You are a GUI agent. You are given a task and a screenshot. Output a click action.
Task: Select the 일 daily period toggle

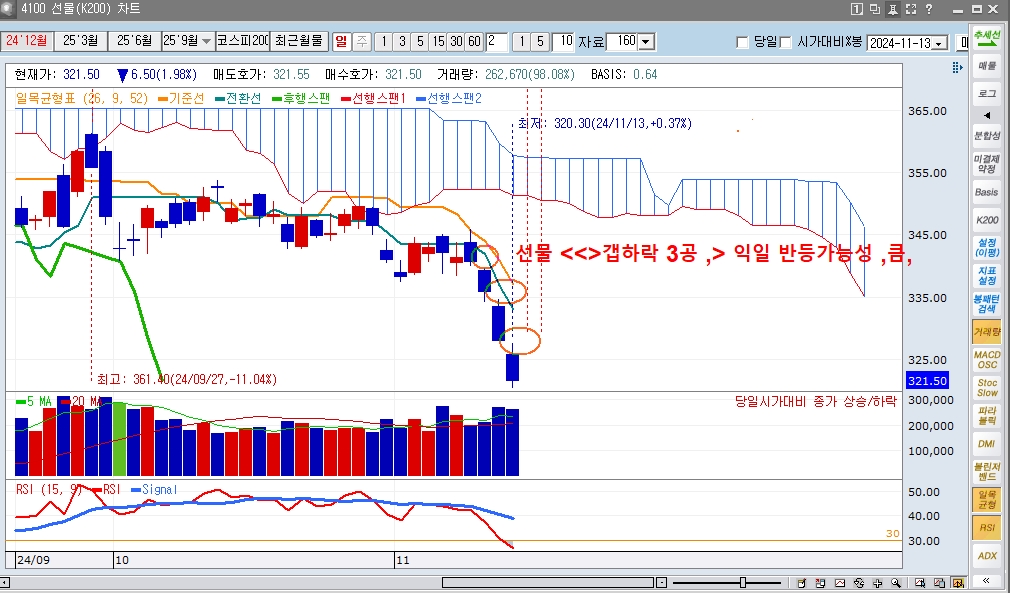(340, 41)
